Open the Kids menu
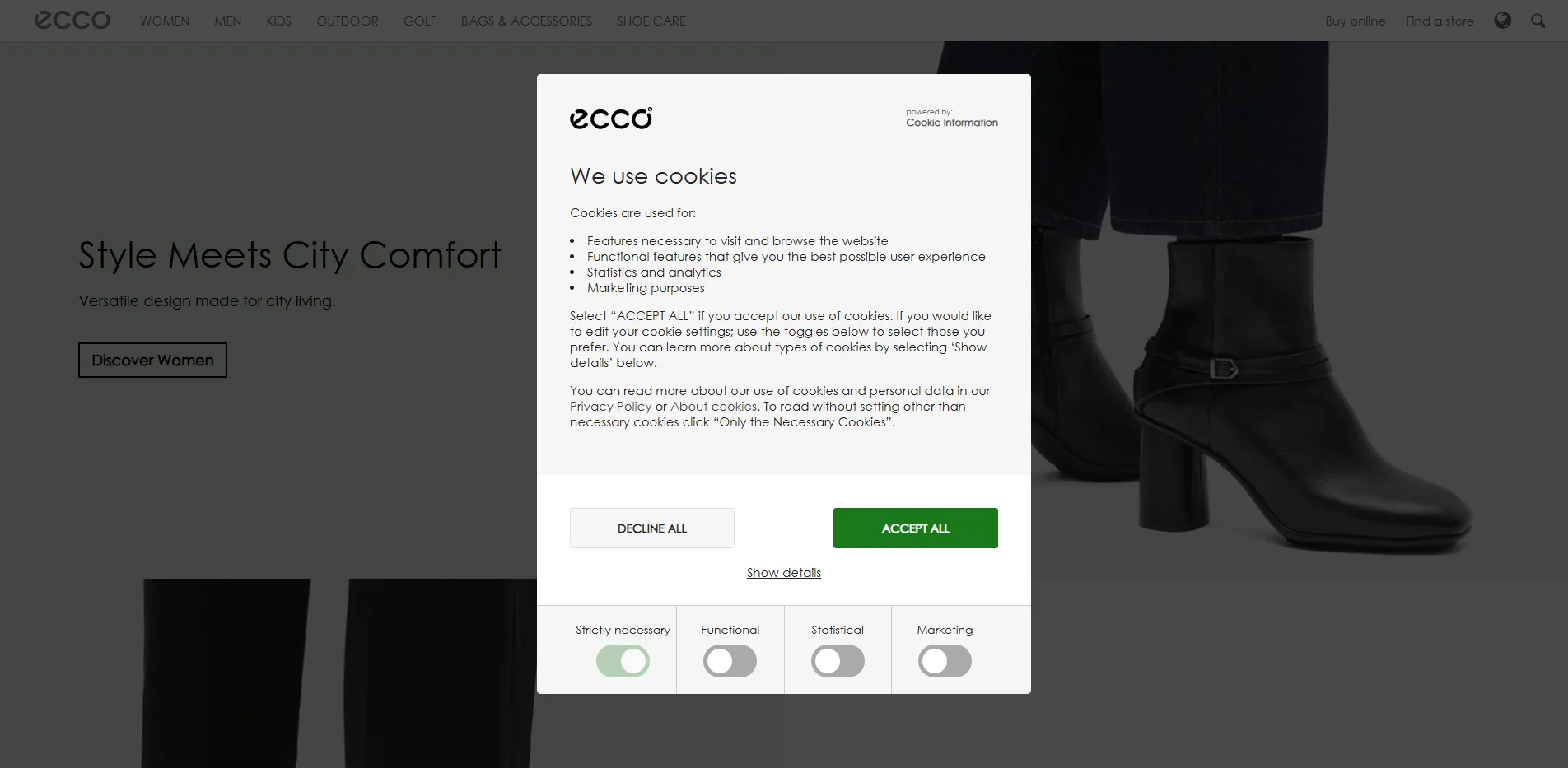This screenshot has height=768, width=1568. coord(278,21)
